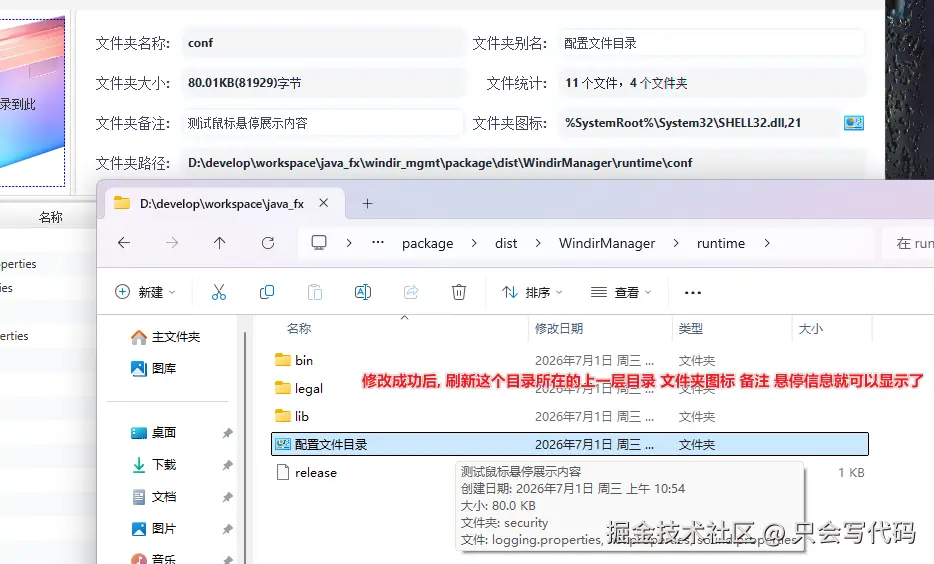Screen dimensions: 934x564
Task: Click the 名称 column header in background window
Action: click(x=50, y=217)
